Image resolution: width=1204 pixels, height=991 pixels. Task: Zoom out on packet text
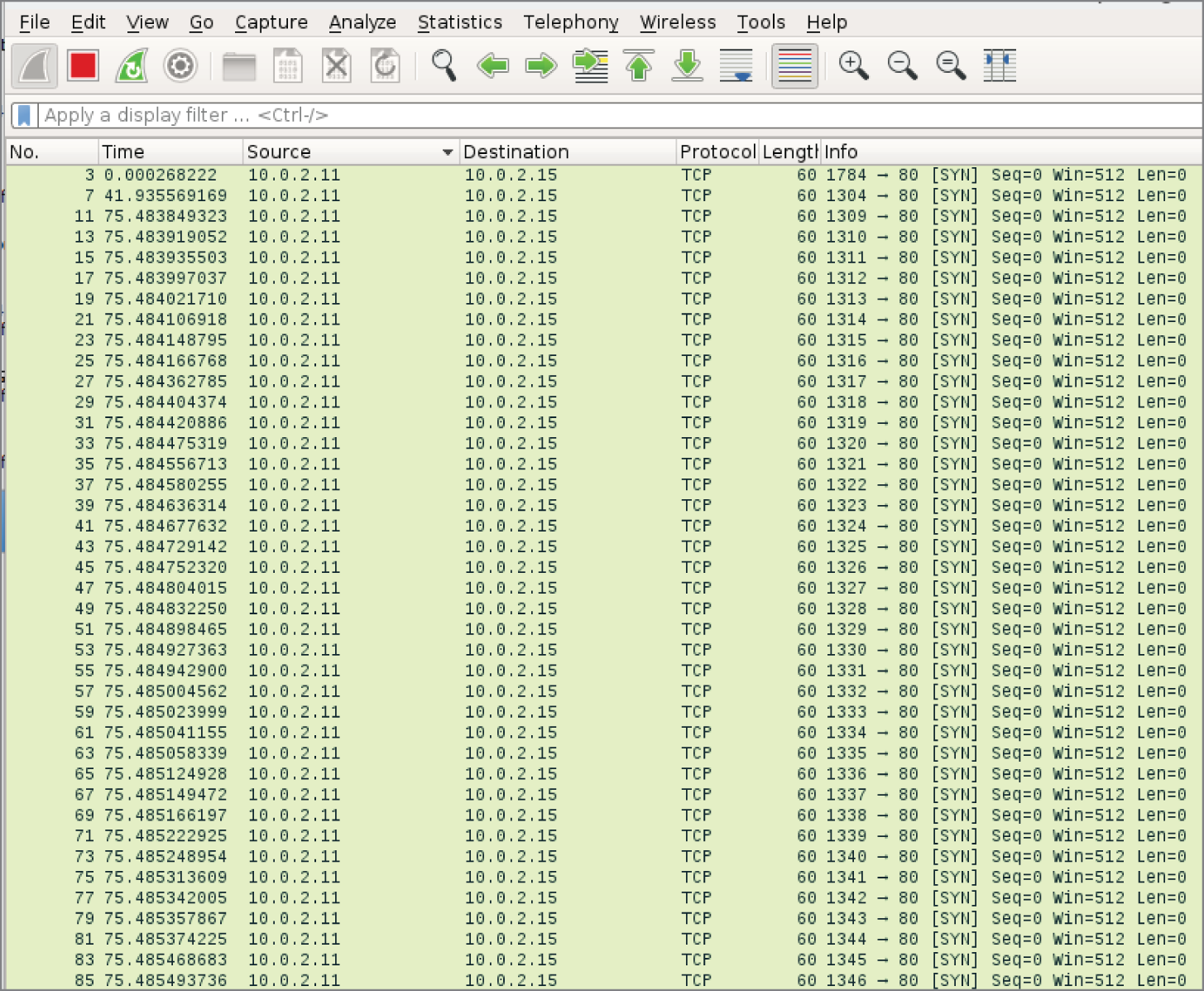(902, 65)
